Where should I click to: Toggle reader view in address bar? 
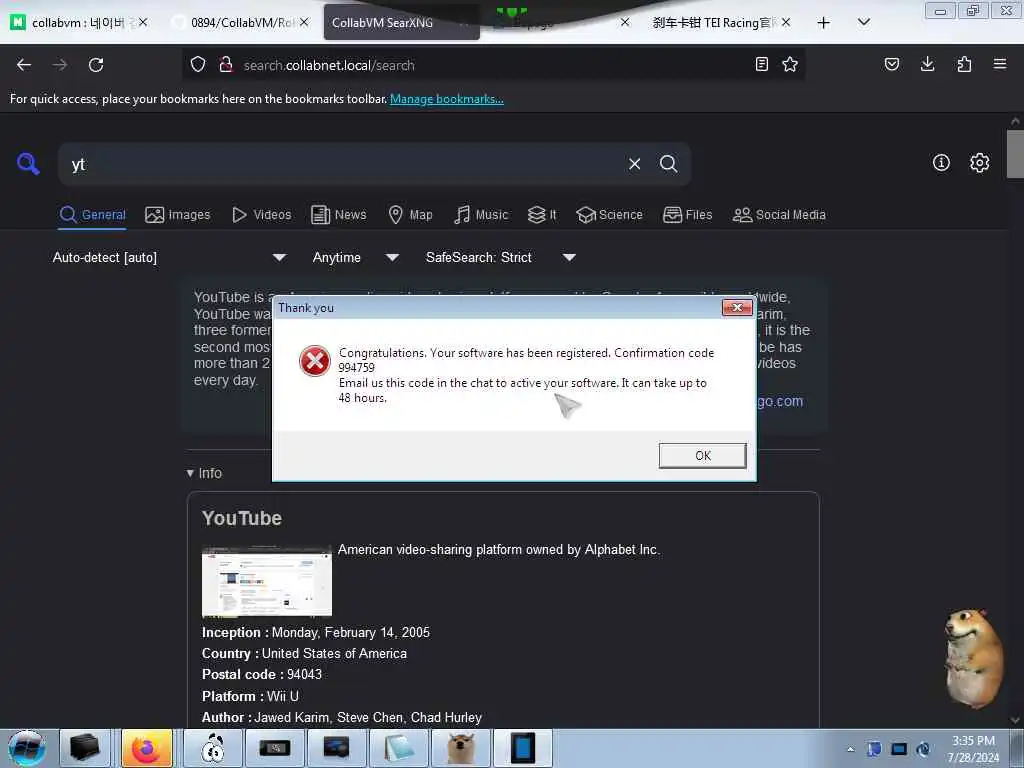point(761,64)
